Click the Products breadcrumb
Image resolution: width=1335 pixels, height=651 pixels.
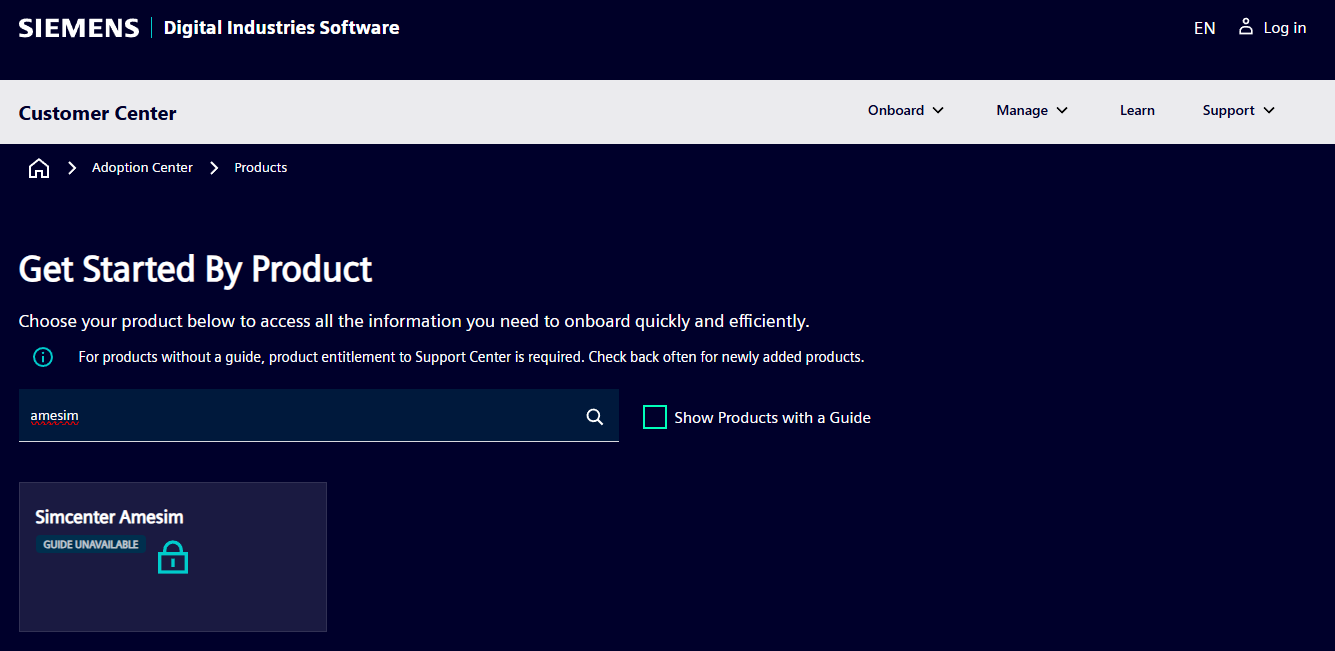261,168
